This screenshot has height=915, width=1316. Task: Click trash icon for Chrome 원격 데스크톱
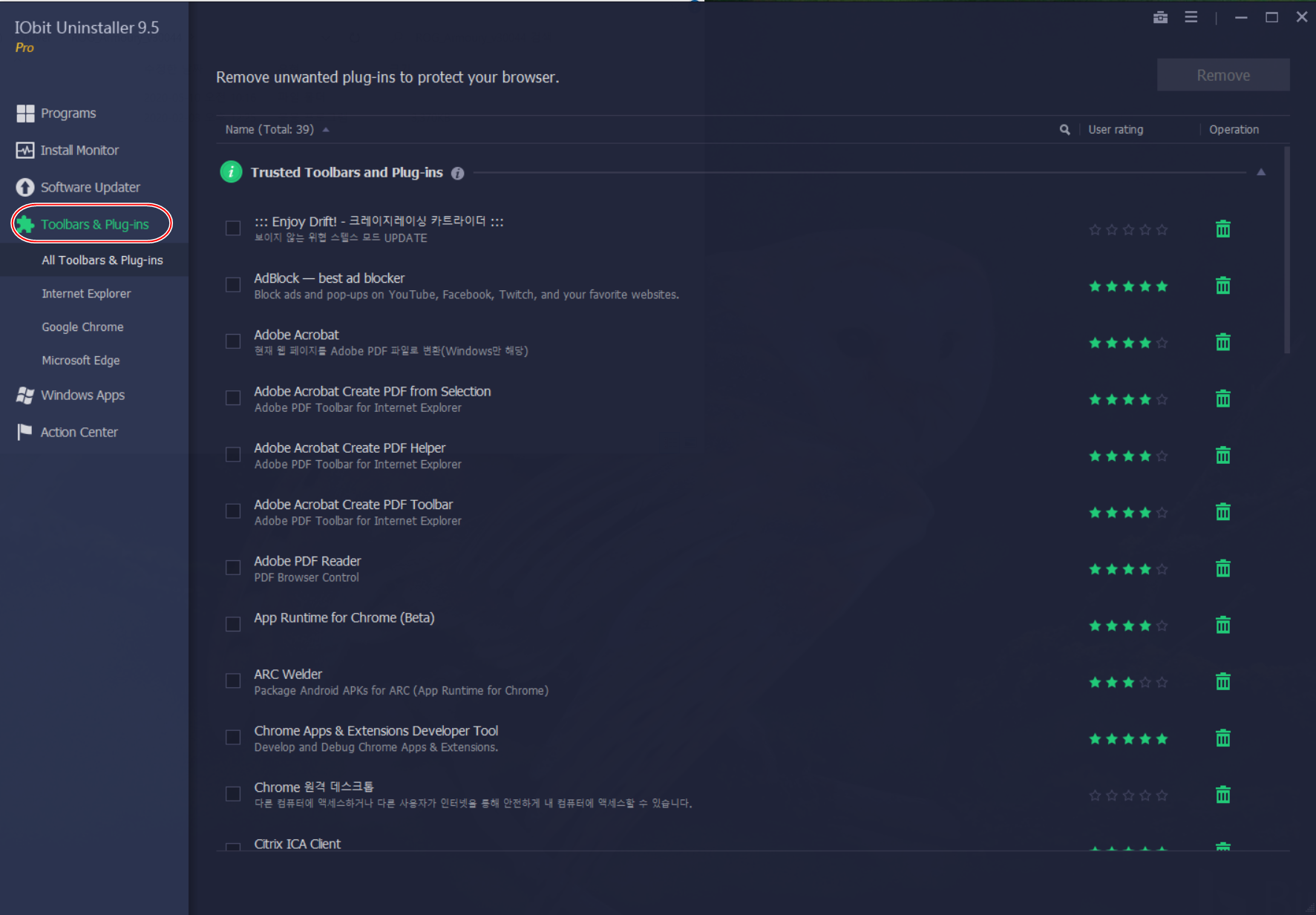1223,795
